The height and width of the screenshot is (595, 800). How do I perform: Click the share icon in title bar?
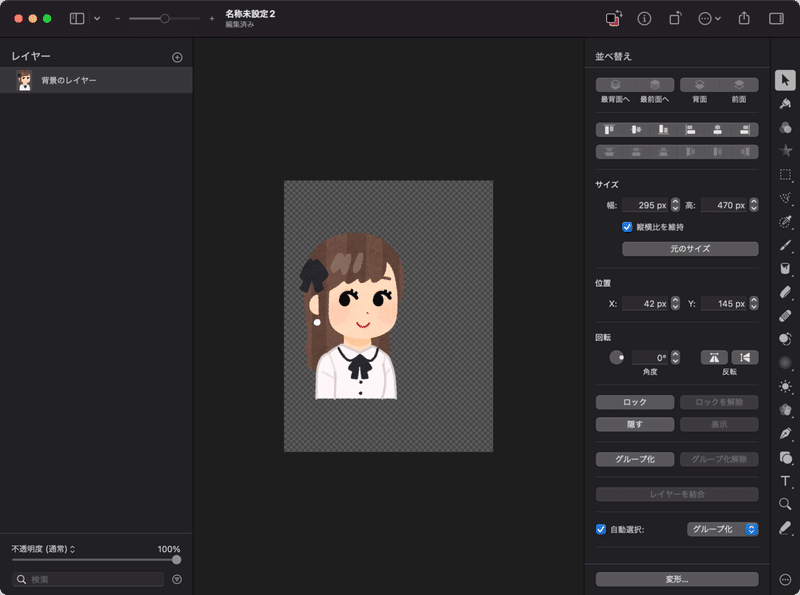click(x=744, y=19)
